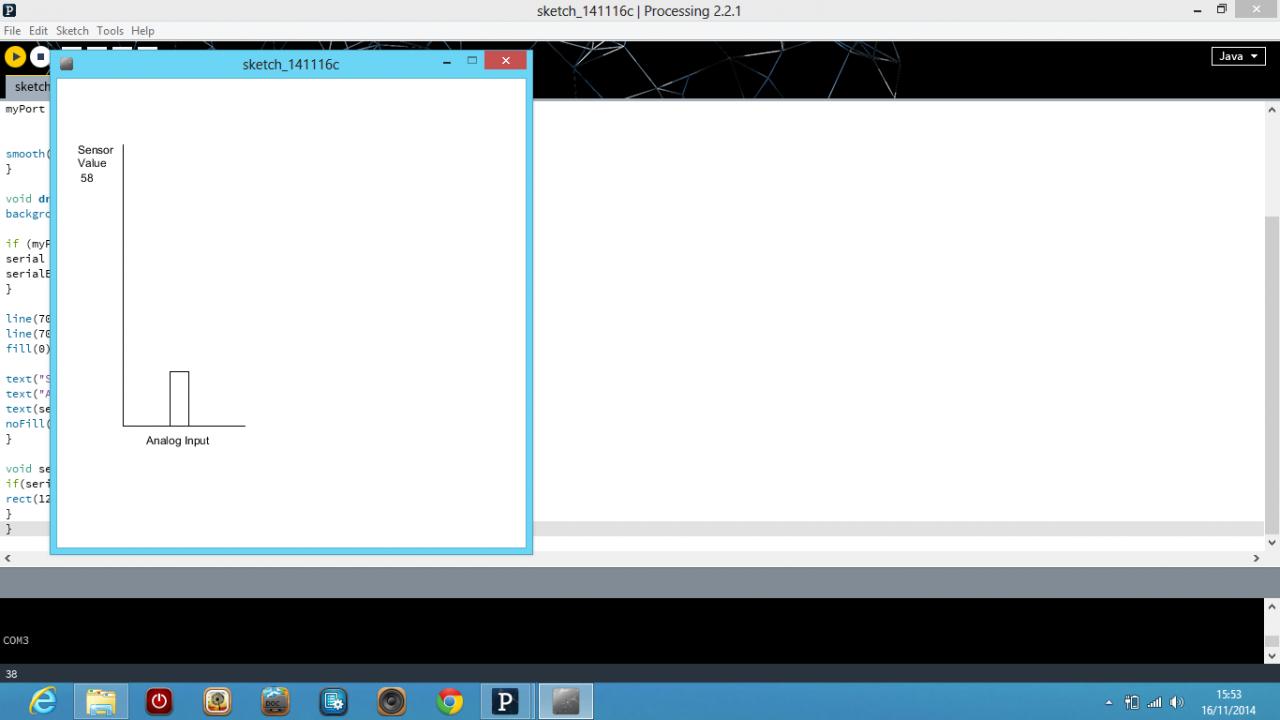Click the 'rect(12' code line
1280x720 pixels.
coord(26,499)
